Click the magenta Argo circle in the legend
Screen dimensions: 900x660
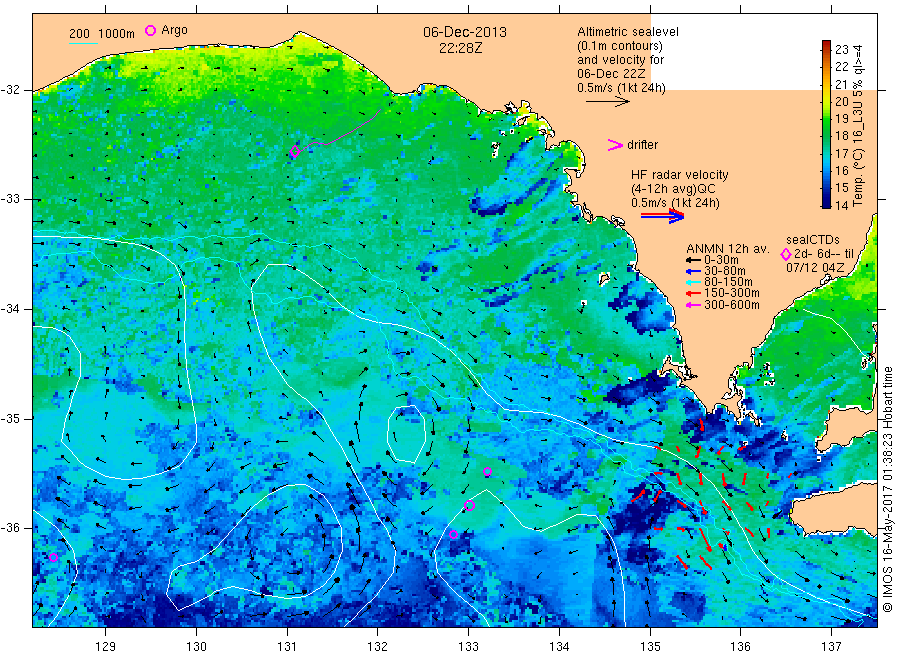tap(150, 30)
